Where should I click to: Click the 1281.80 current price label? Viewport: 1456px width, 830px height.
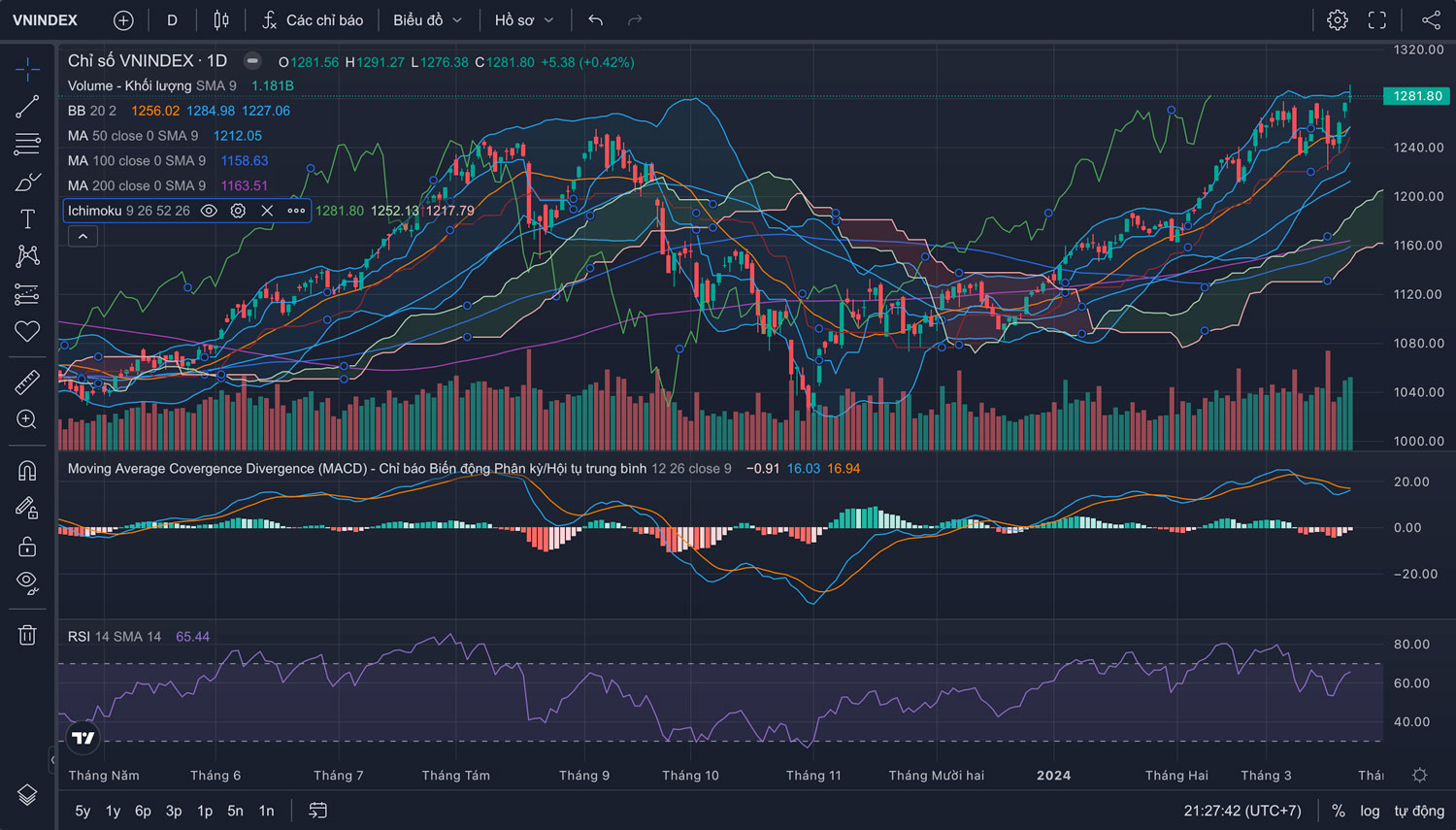pyautogui.click(x=1417, y=96)
